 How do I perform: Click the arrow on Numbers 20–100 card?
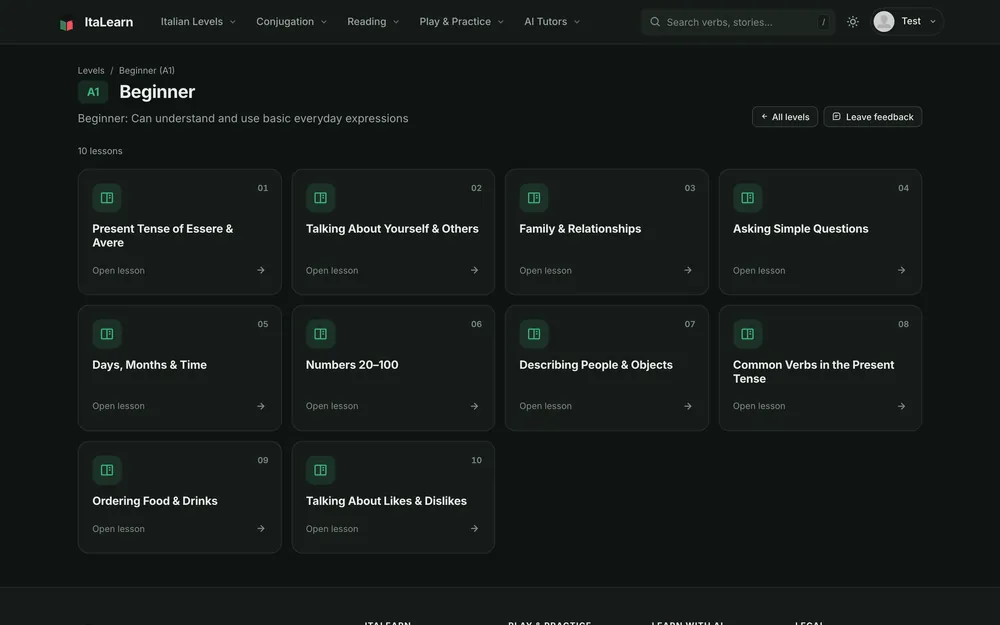[x=474, y=406]
